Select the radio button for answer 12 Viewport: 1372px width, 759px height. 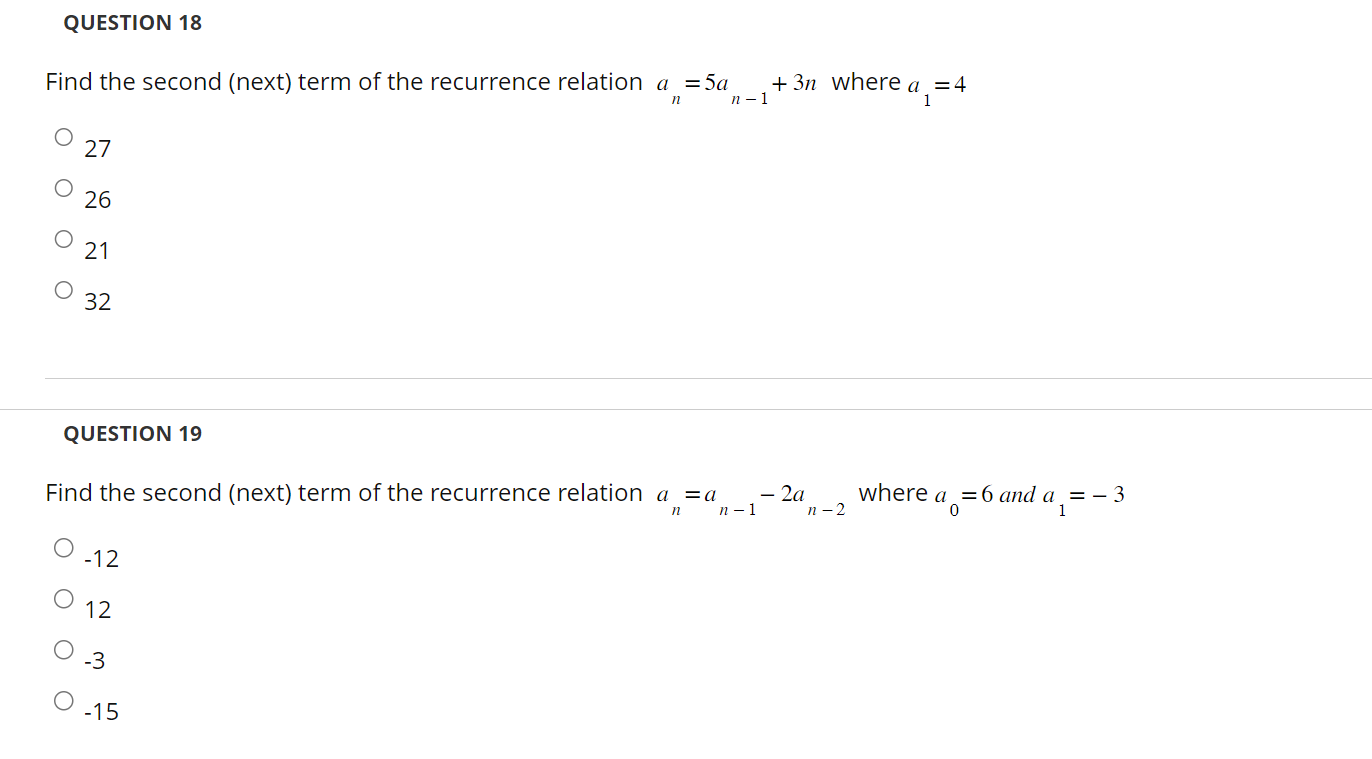coord(63,597)
